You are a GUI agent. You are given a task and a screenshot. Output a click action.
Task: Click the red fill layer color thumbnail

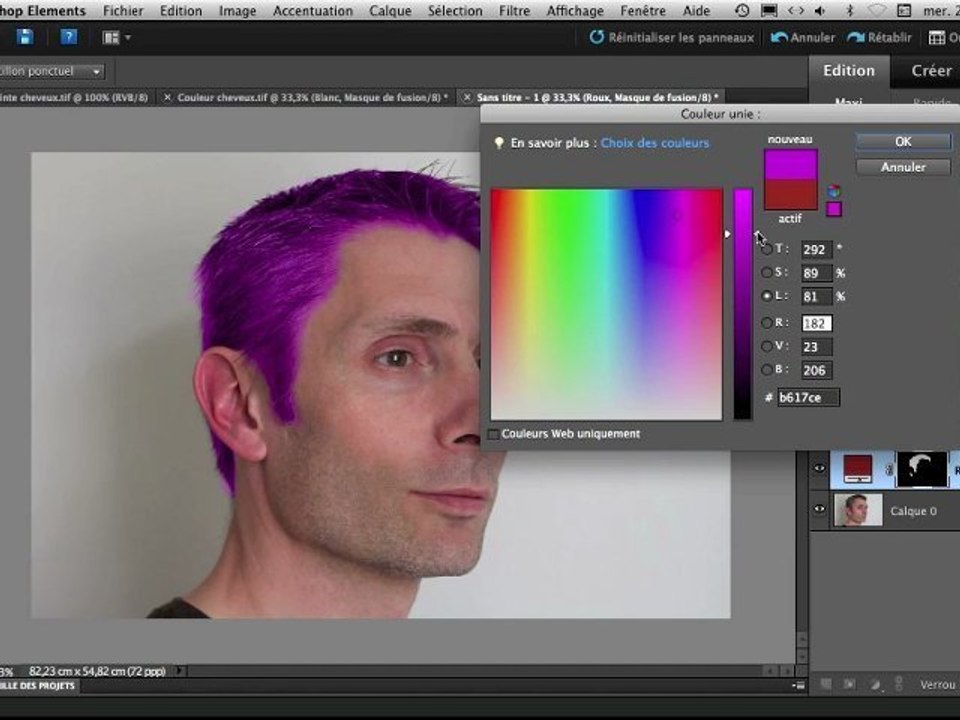[858, 470]
